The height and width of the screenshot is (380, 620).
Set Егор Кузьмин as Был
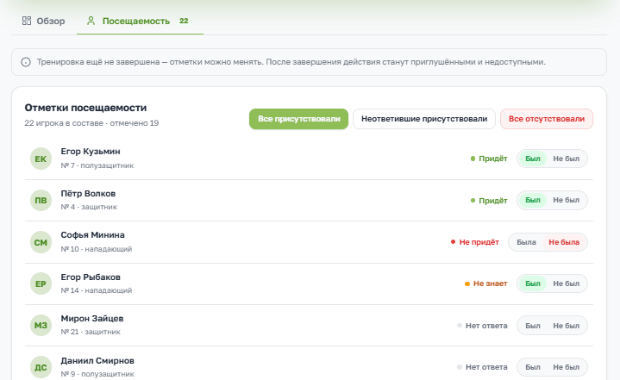coord(533,159)
